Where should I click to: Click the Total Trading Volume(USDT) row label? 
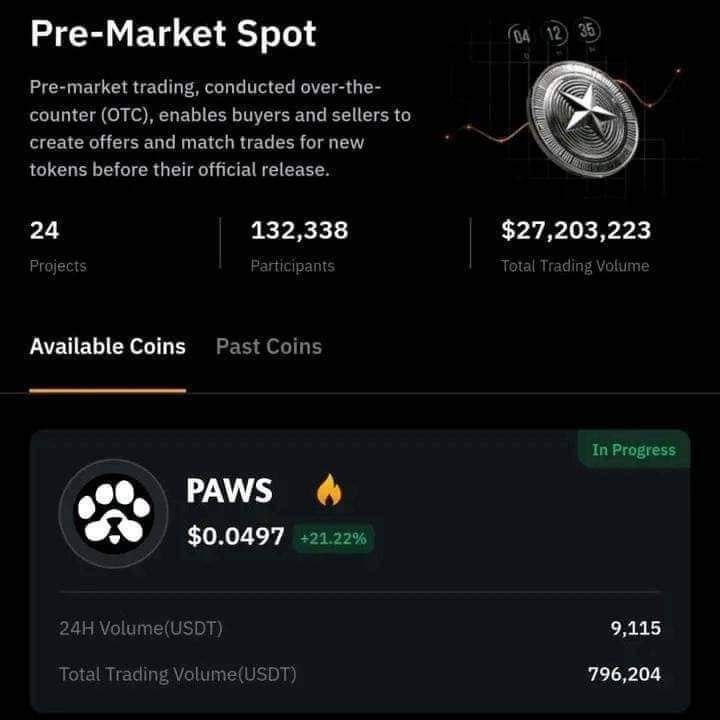pos(178,674)
